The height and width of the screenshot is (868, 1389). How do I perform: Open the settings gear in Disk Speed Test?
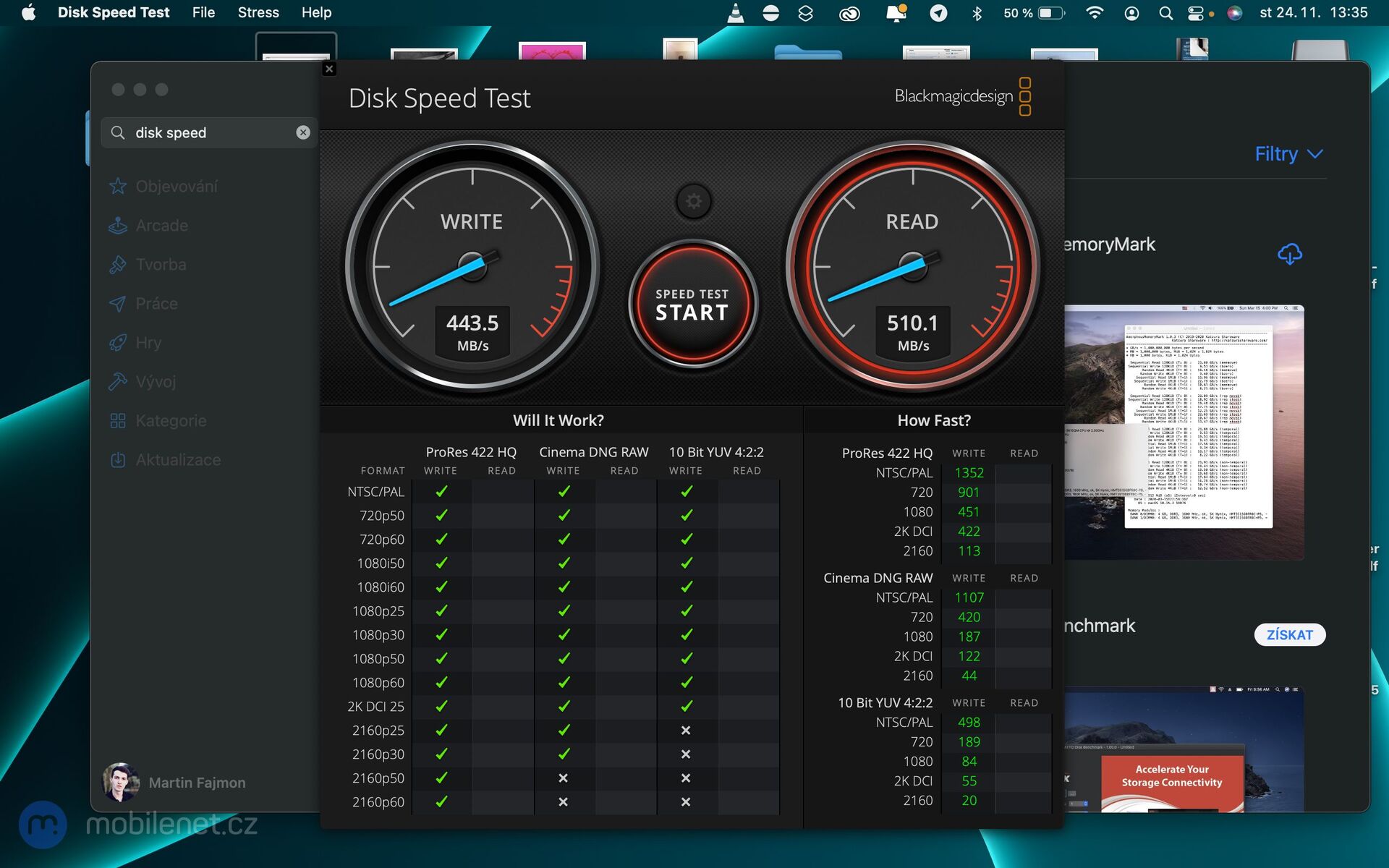pos(692,201)
